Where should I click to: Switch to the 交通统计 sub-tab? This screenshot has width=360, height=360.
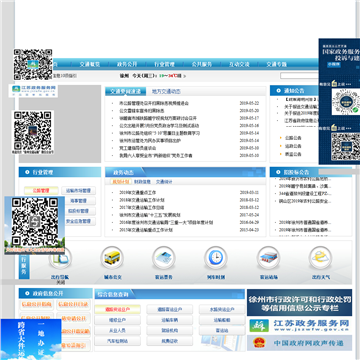tap(164, 182)
